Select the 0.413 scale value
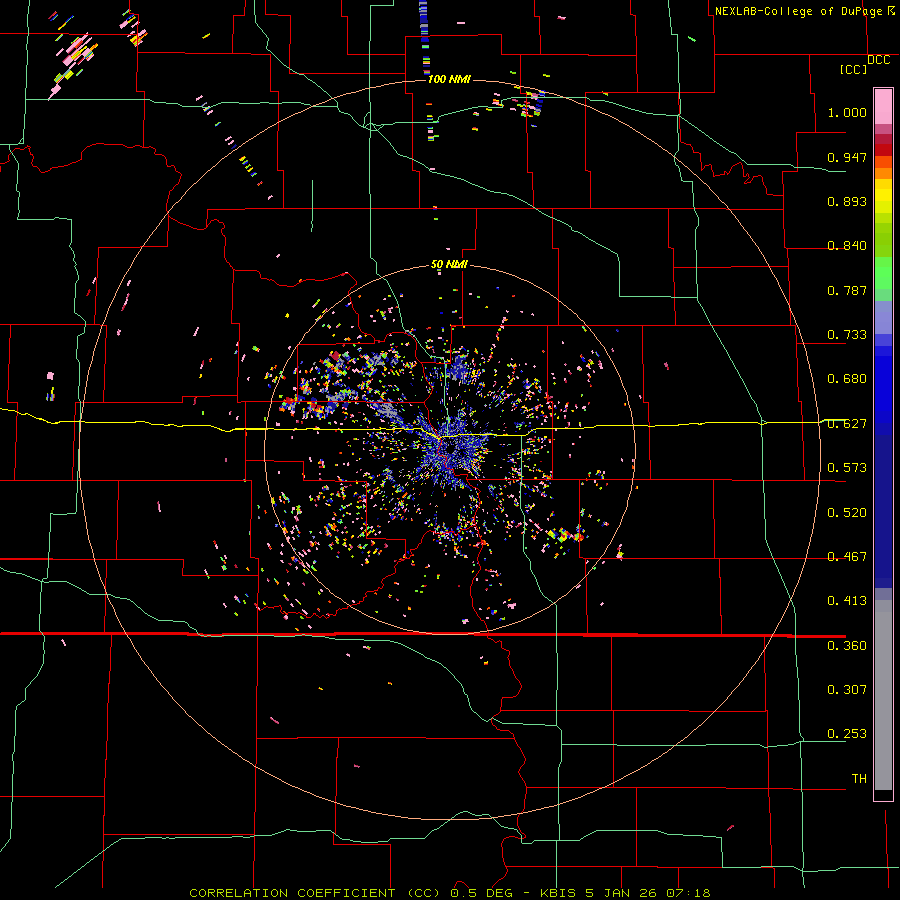The width and height of the screenshot is (900, 900). (x=847, y=601)
